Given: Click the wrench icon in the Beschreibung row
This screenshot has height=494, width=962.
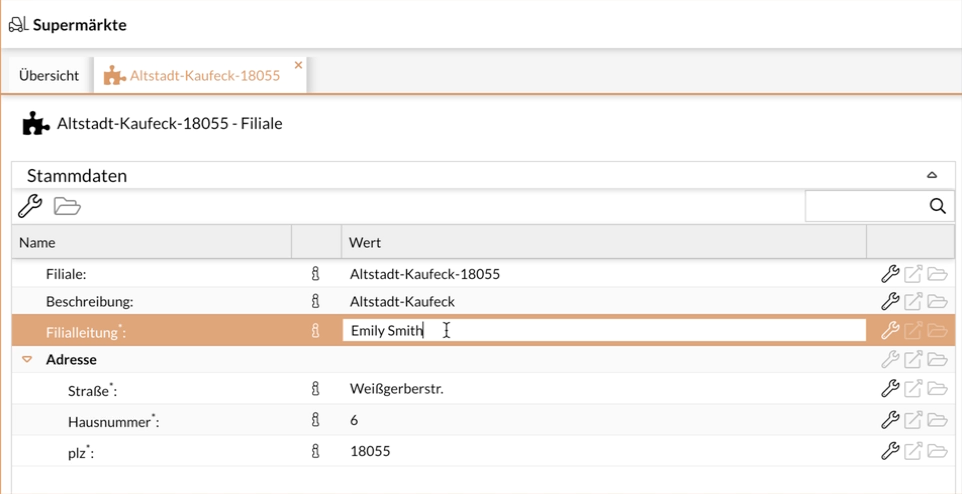Looking at the screenshot, I should [x=889, y=301].
